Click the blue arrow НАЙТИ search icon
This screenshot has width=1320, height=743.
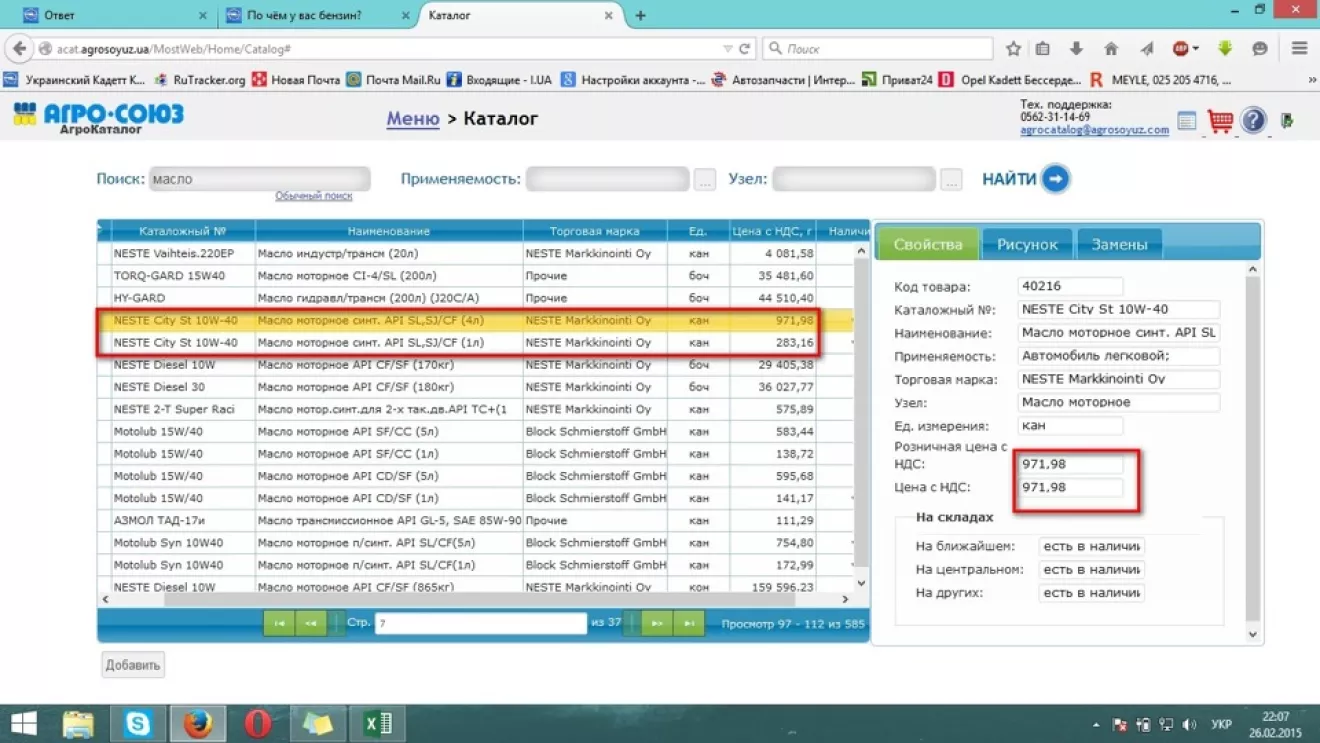[1055, 179]
